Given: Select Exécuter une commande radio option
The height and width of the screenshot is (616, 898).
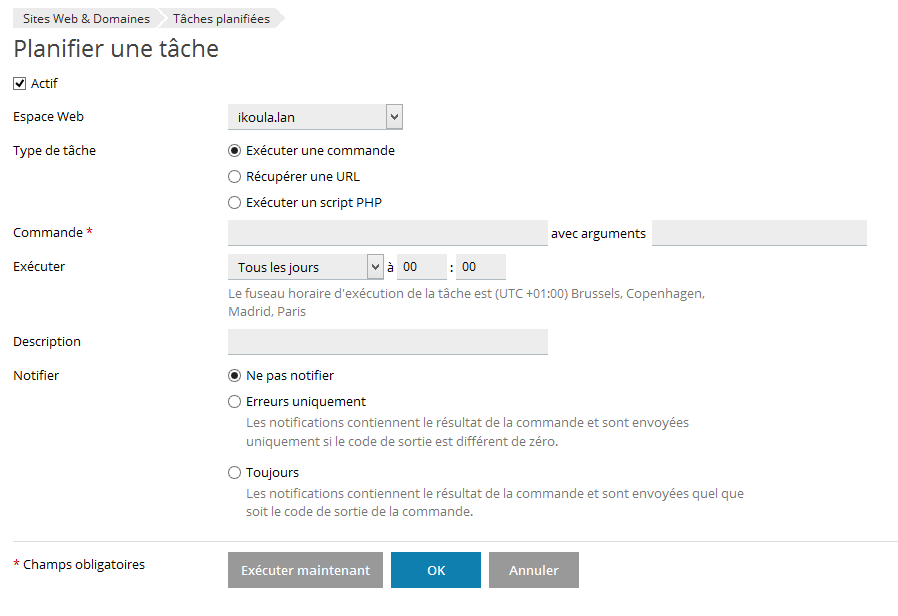Looking at the screenshot, I should click(235, 151).
